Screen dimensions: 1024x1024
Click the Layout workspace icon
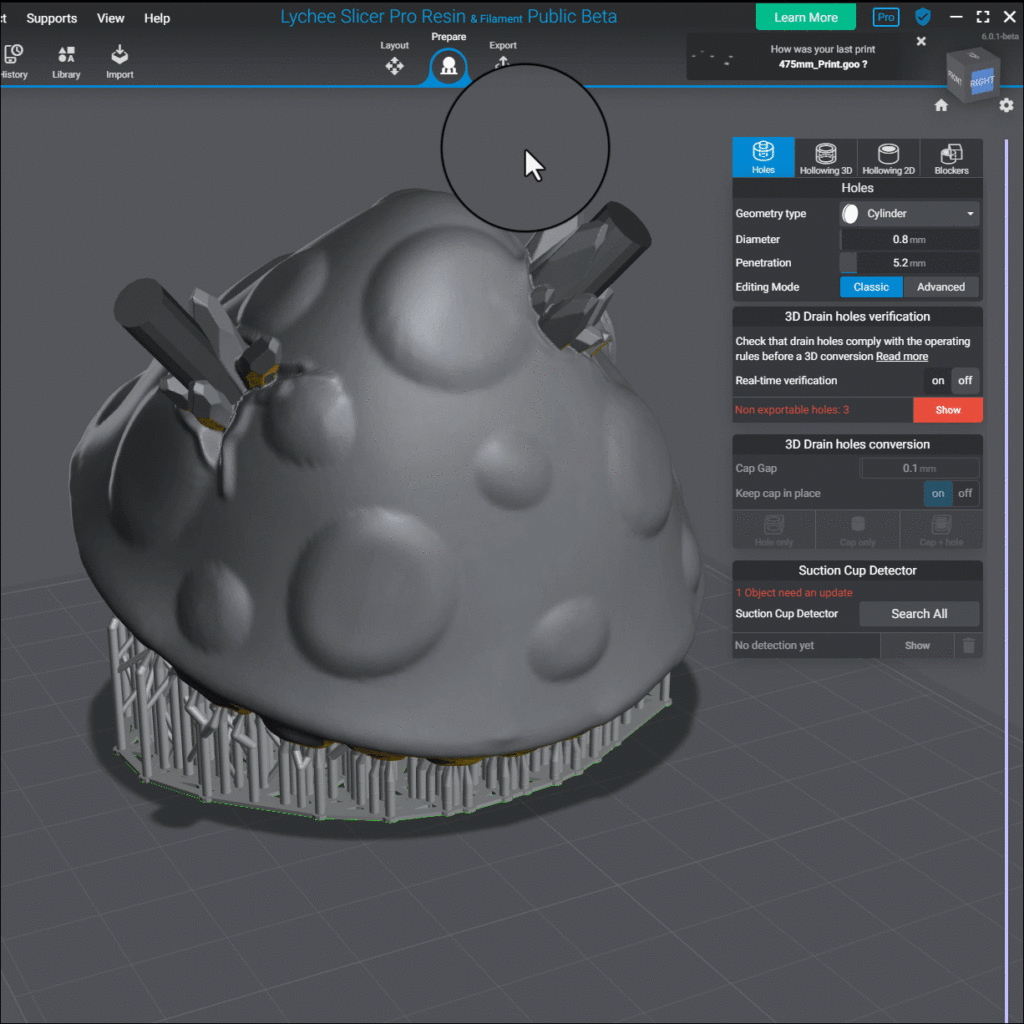click(394, 64)
